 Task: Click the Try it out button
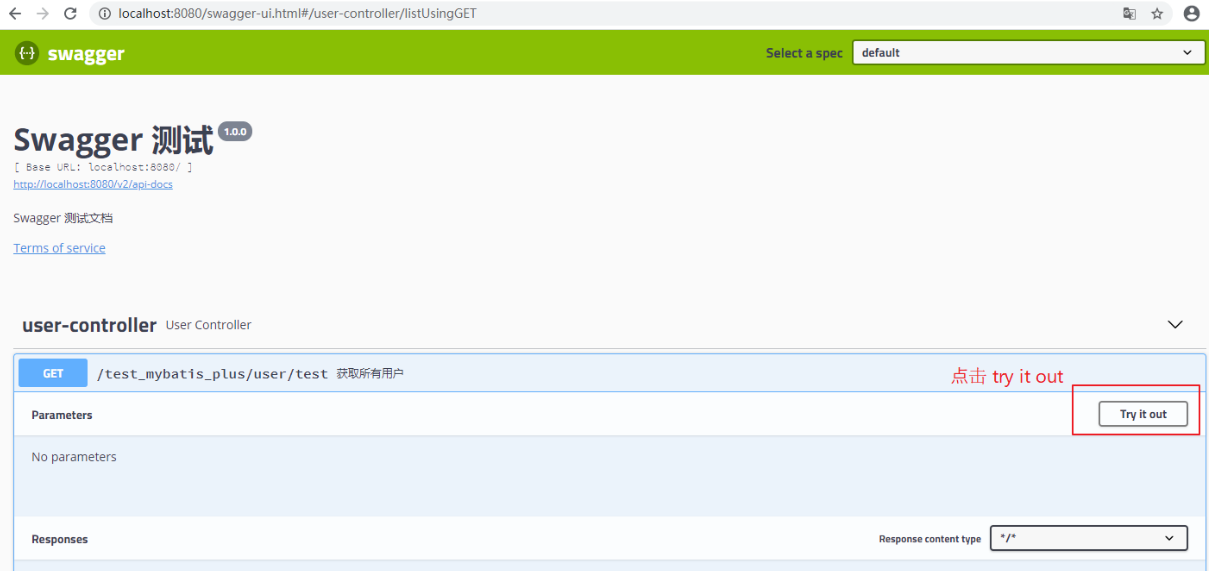tap(1143, 414)
